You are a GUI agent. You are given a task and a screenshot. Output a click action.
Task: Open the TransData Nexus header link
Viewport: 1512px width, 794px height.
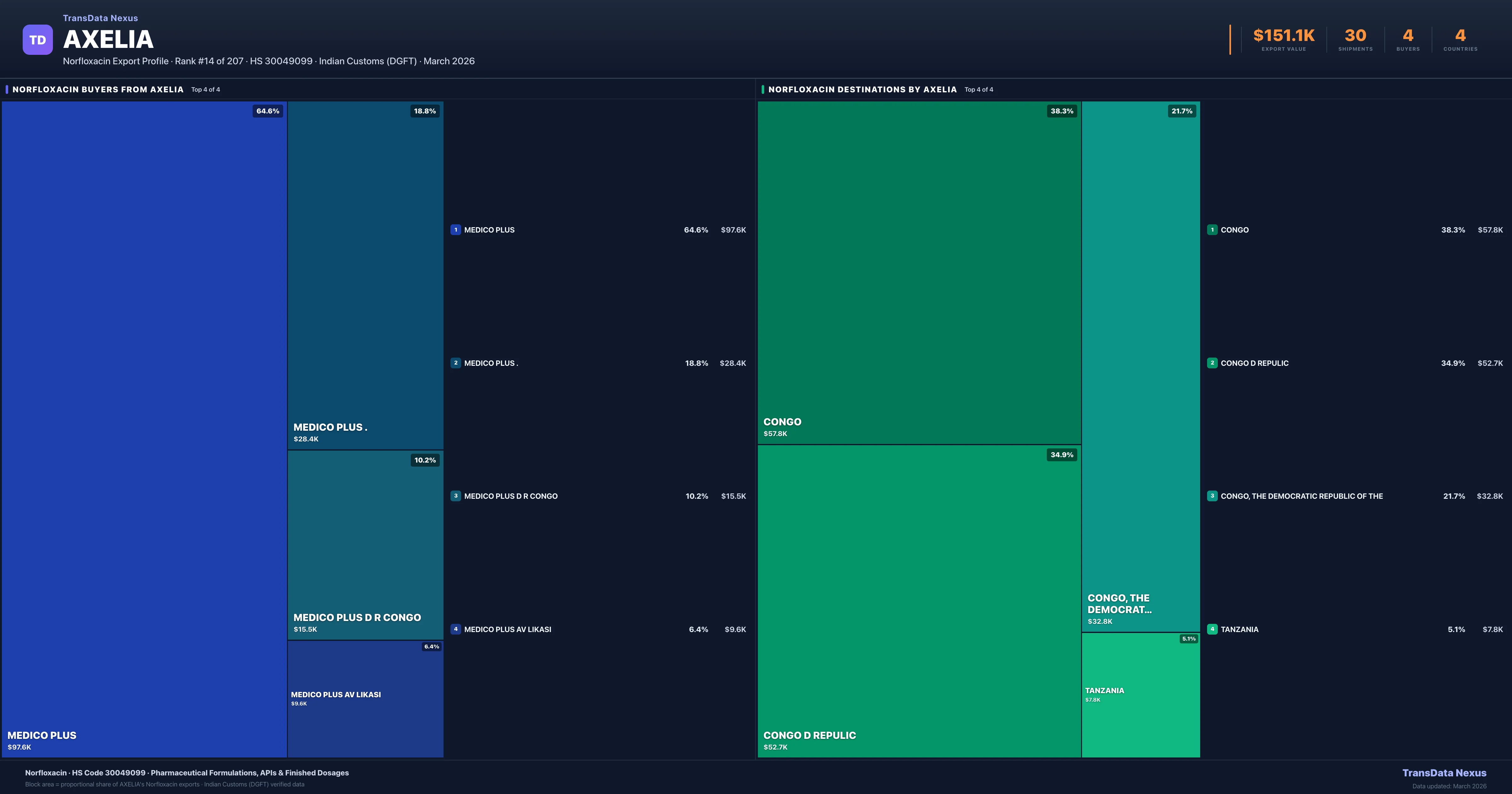click(x=100, y=18)
